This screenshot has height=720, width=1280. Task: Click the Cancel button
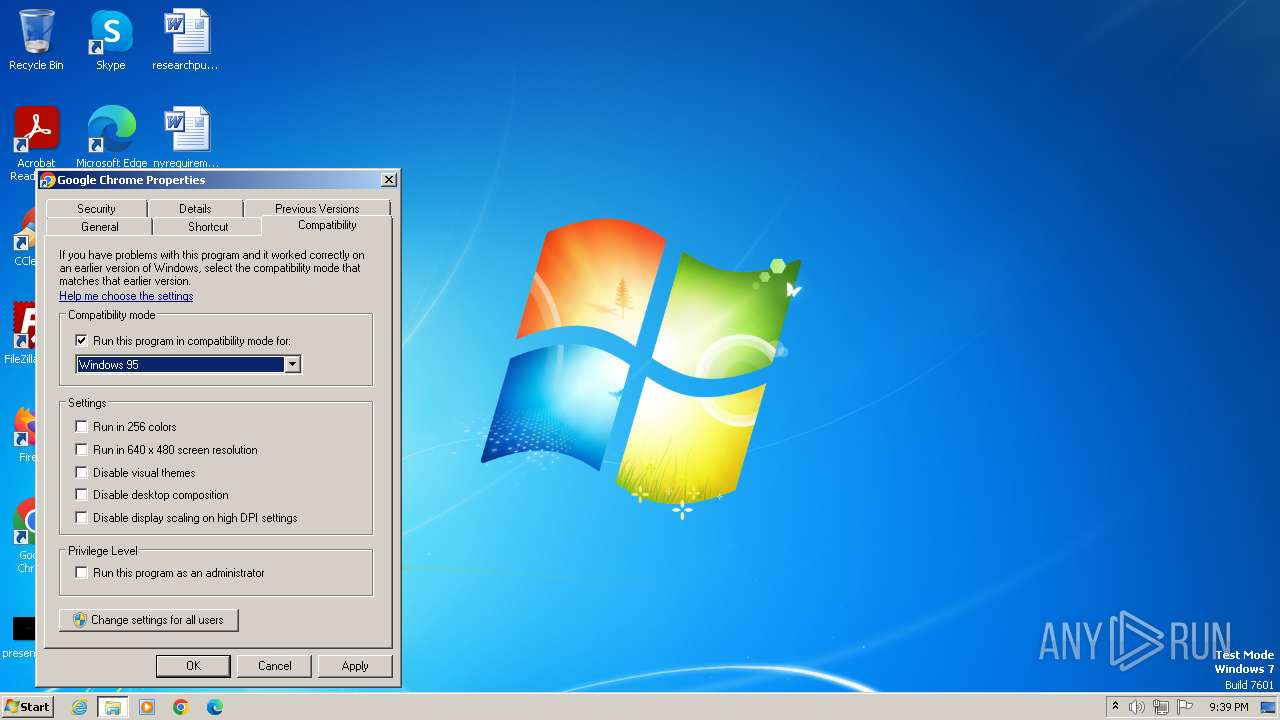pyautogui.click(x=274, y=666)
